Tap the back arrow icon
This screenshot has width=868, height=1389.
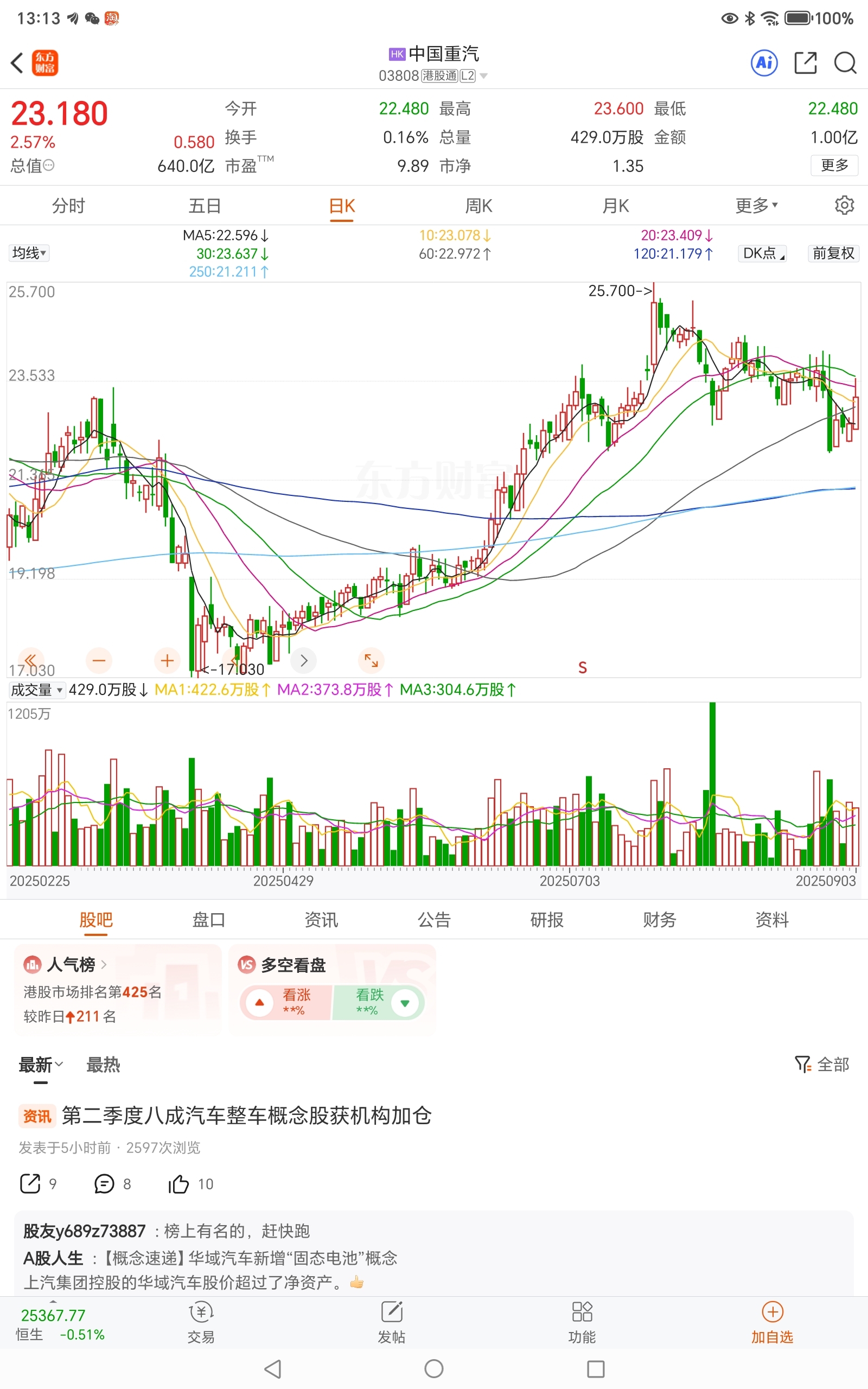pyautogui.click(x=17, y=62)
